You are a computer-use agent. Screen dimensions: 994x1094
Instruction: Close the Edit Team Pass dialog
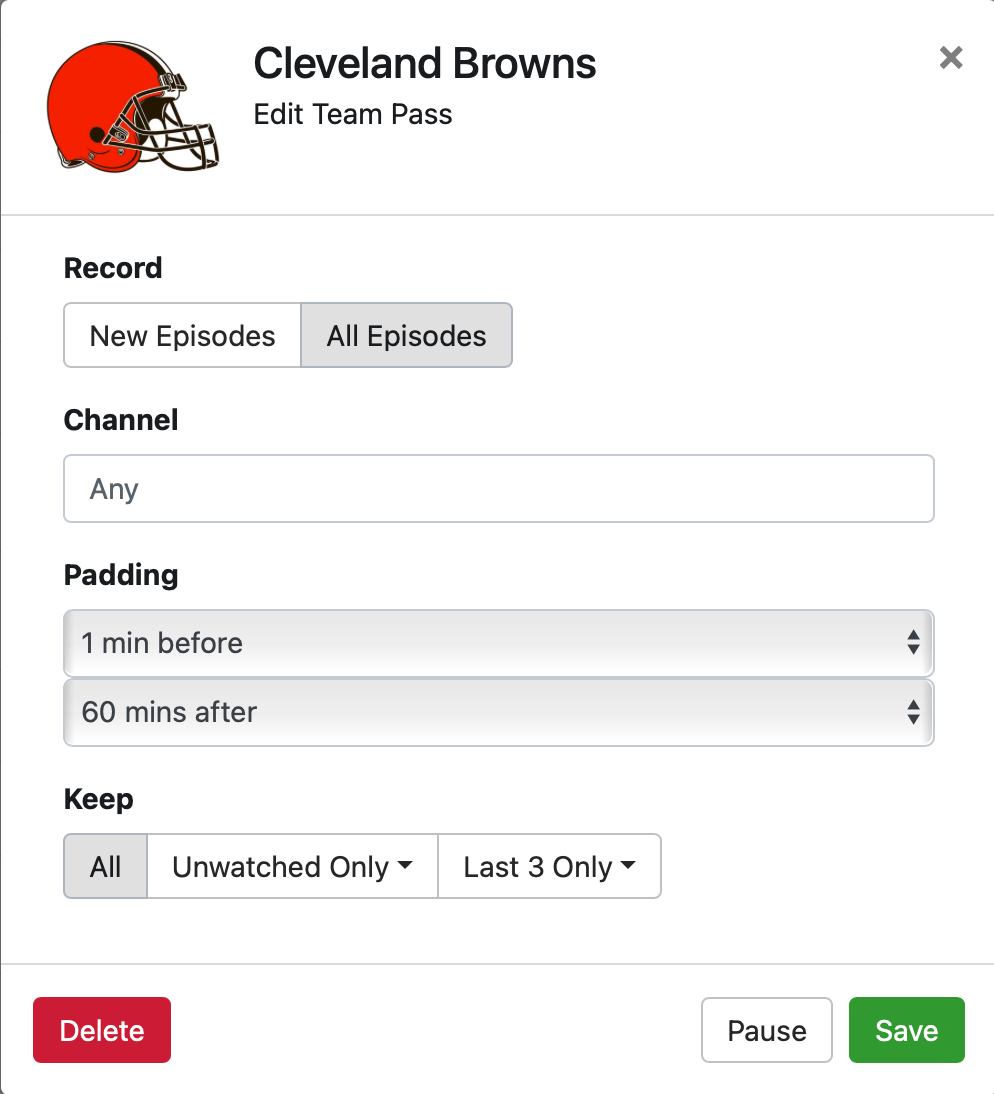click(951, 58)
